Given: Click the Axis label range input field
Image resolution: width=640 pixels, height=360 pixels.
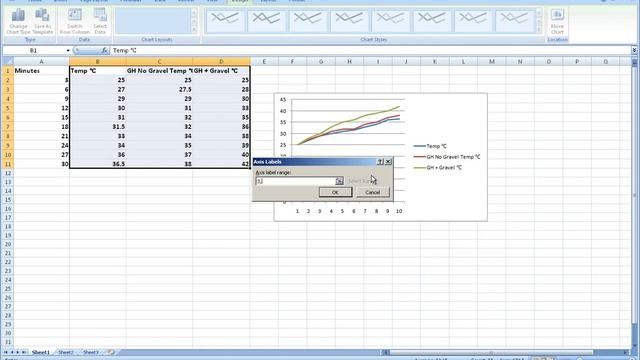Looking at the screenshot, I should (295, 181).
